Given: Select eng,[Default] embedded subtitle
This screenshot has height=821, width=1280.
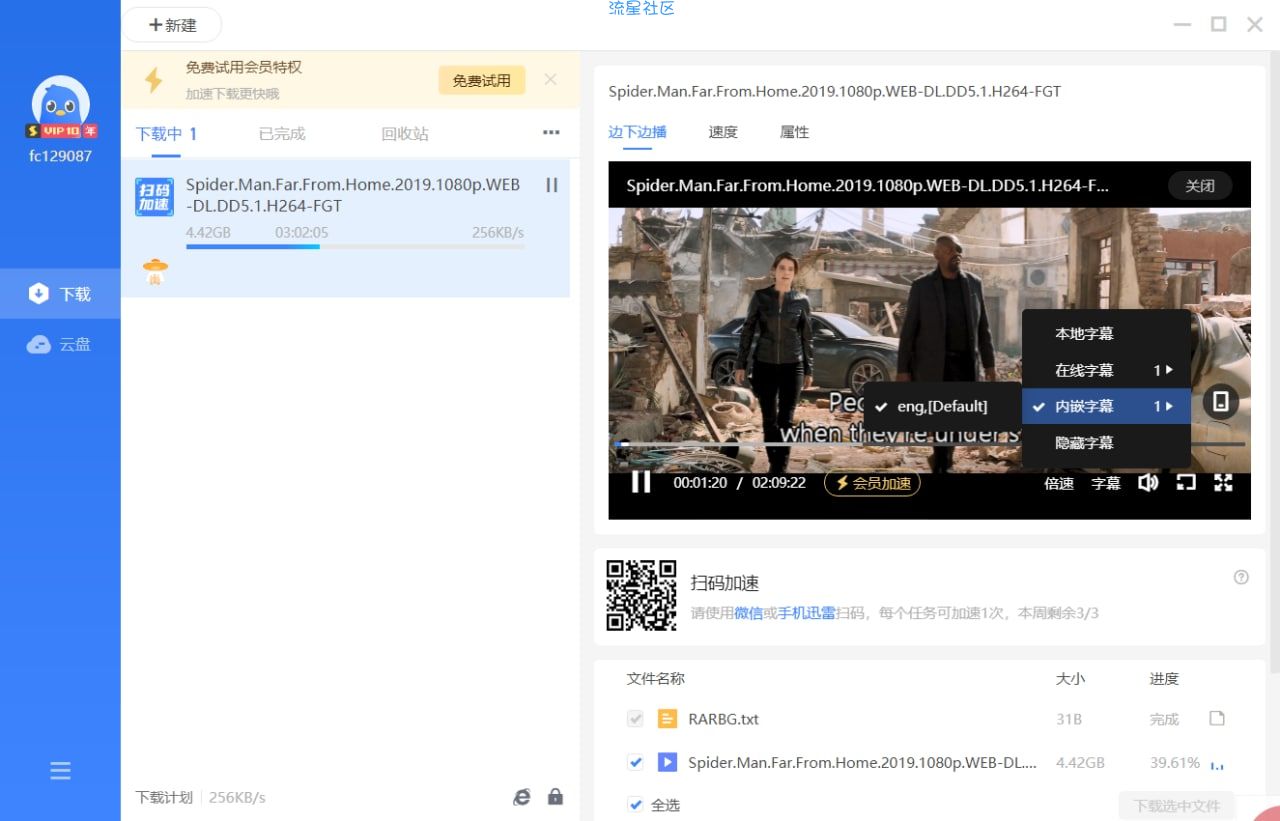Looking at the screenshot, I should (942, 406).
